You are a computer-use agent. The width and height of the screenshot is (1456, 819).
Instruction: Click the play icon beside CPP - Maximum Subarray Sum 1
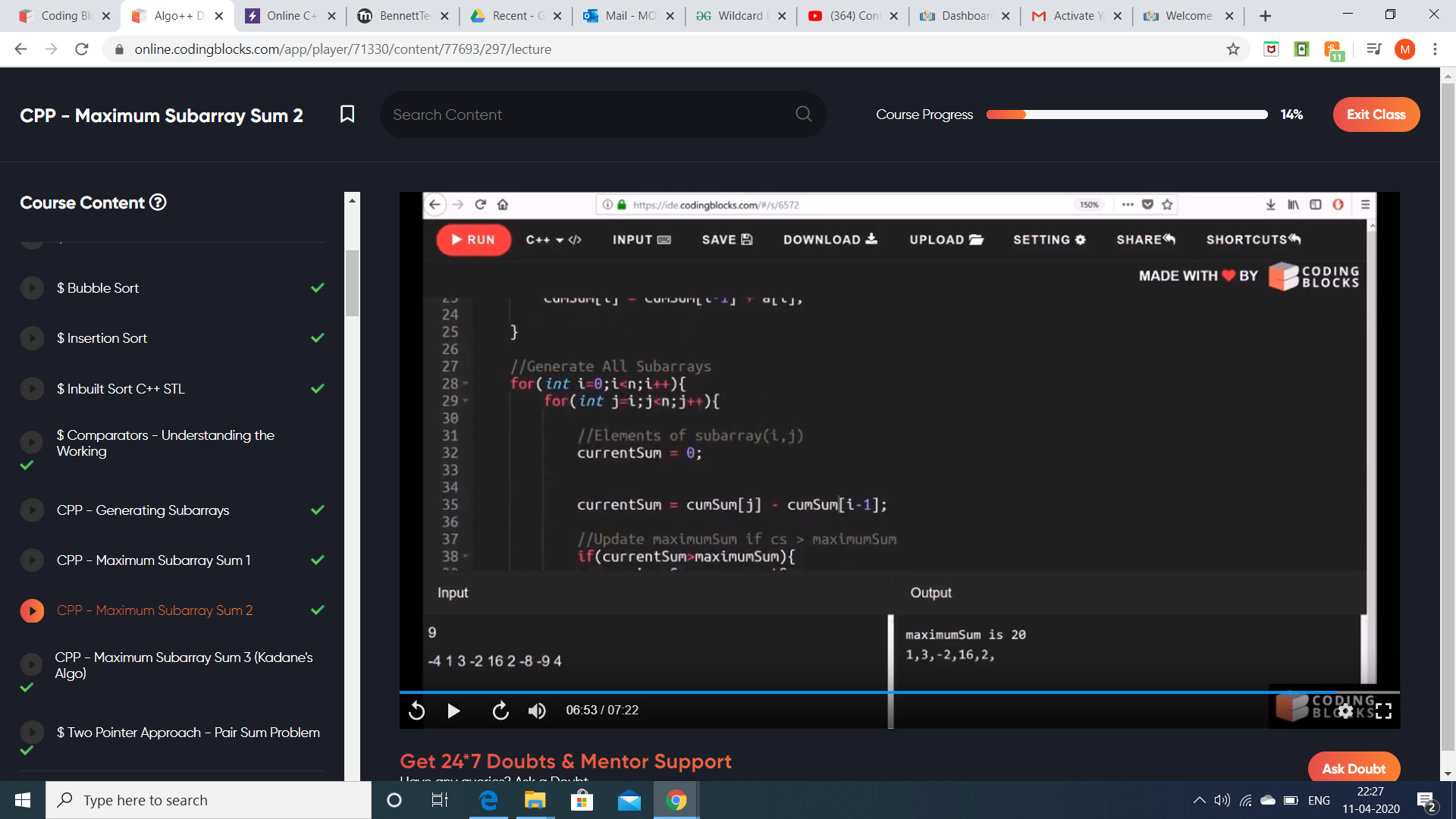tap(32, 560)
